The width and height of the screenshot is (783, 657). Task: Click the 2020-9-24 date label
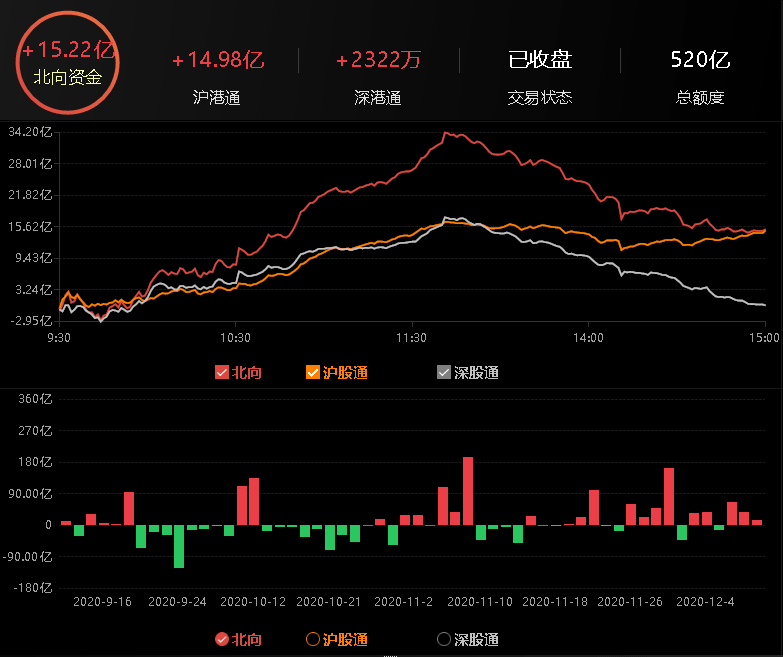[x=177, y=602]
